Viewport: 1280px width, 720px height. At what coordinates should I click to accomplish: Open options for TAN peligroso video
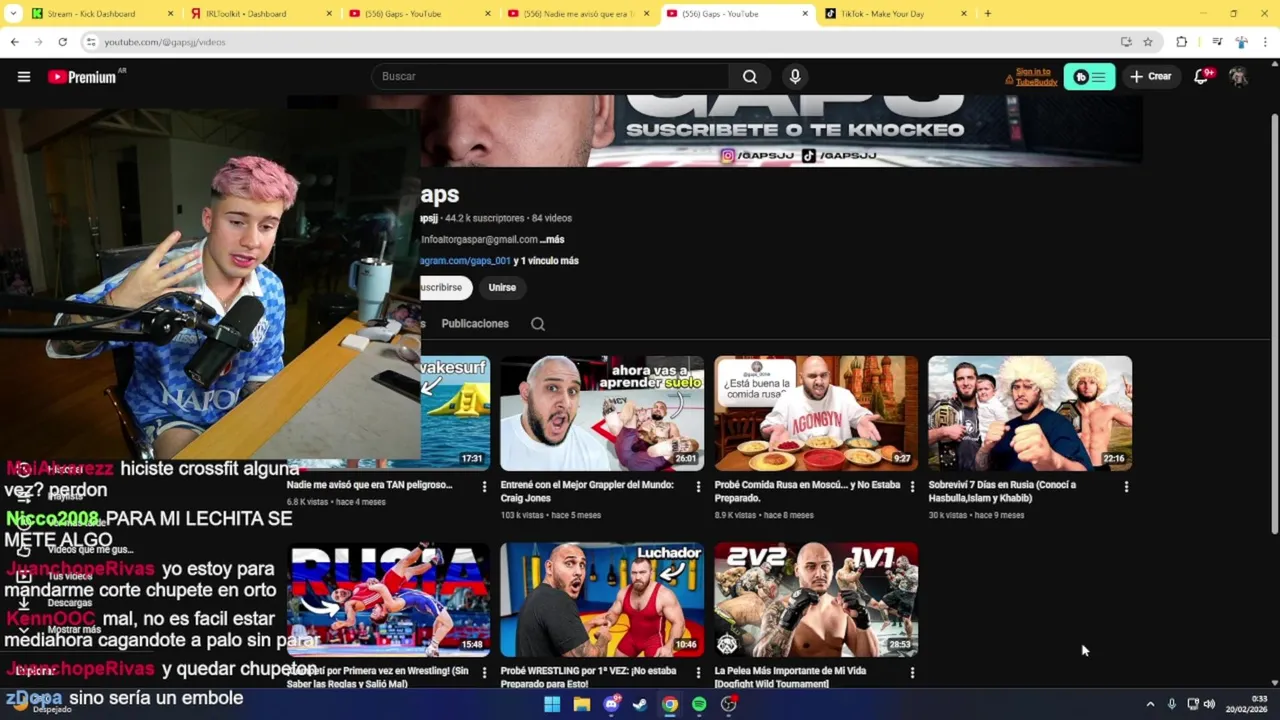pos(484,487)
